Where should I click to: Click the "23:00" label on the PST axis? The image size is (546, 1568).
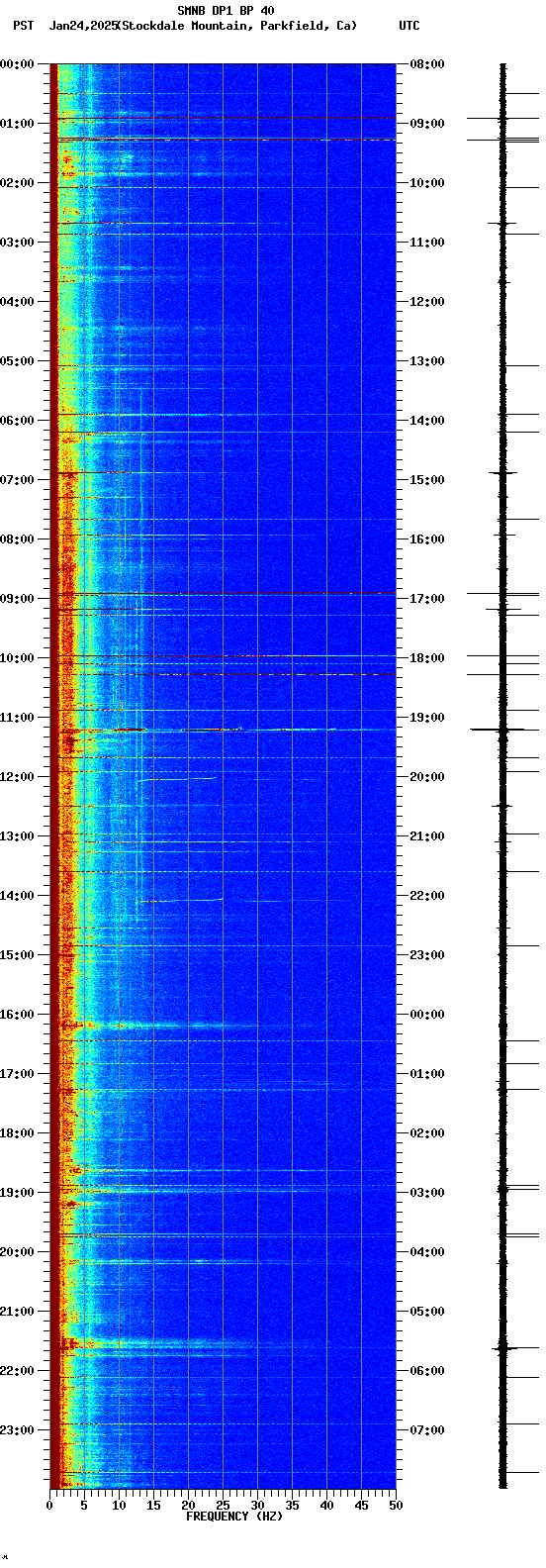17,1430
